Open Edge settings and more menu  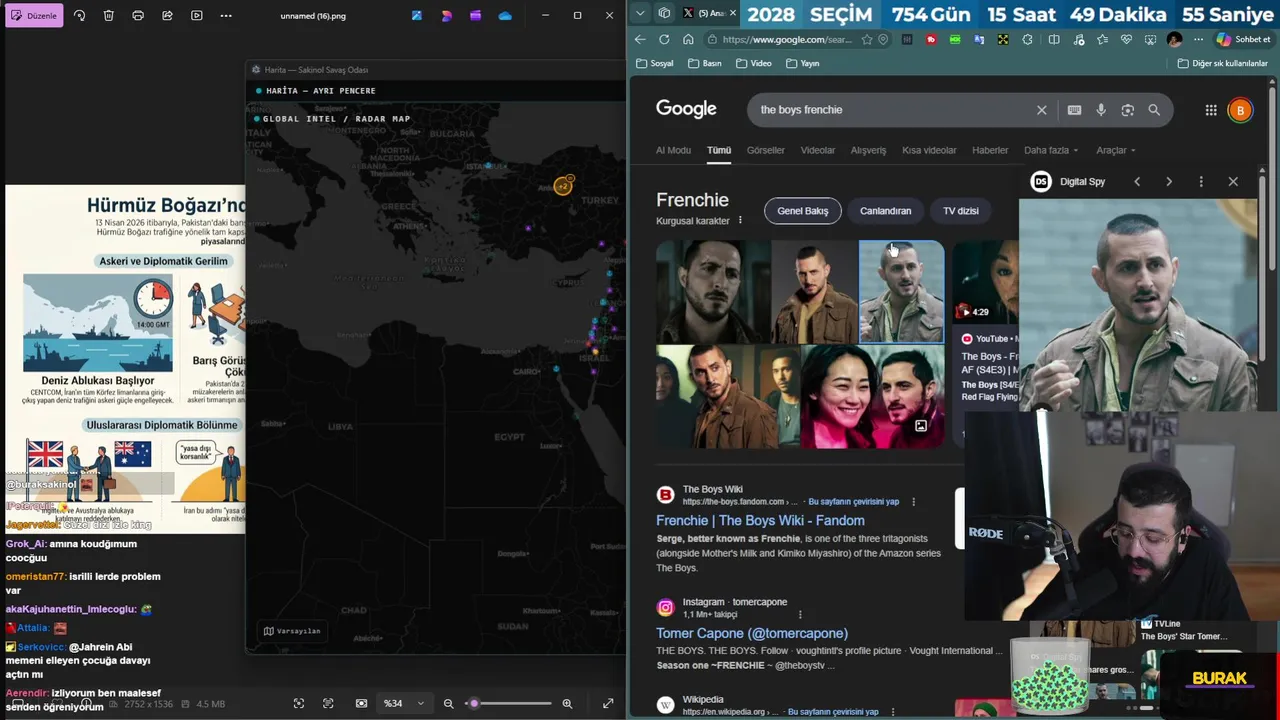(x=1198, y=40)
